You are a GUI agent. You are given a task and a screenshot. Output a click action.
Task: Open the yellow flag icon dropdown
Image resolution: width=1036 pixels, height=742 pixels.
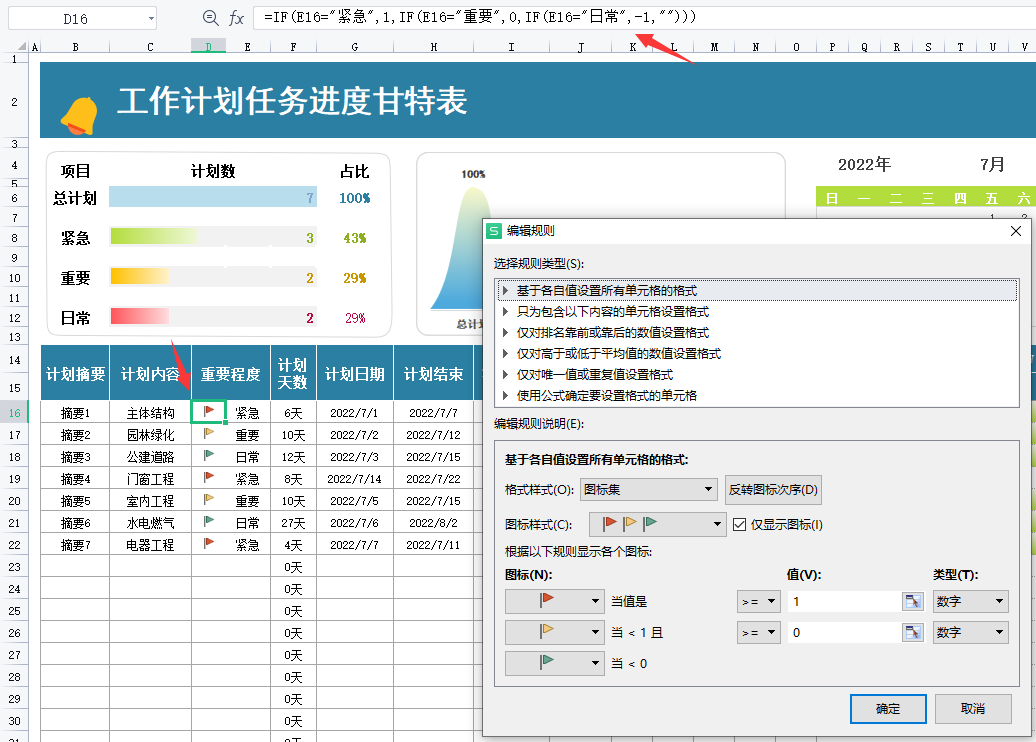(x=554, y=632)
